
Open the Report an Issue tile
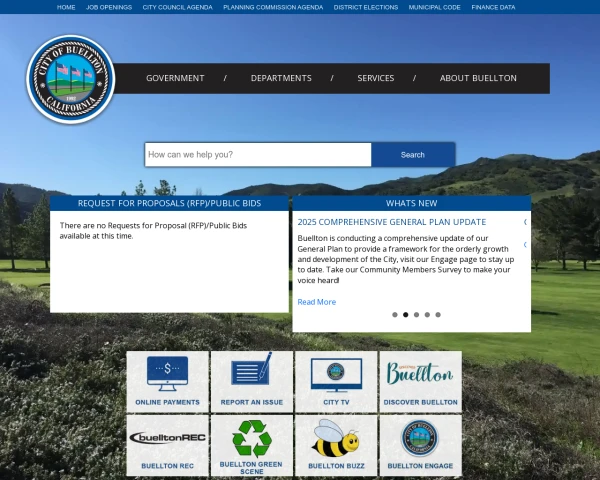click(252, 382)
